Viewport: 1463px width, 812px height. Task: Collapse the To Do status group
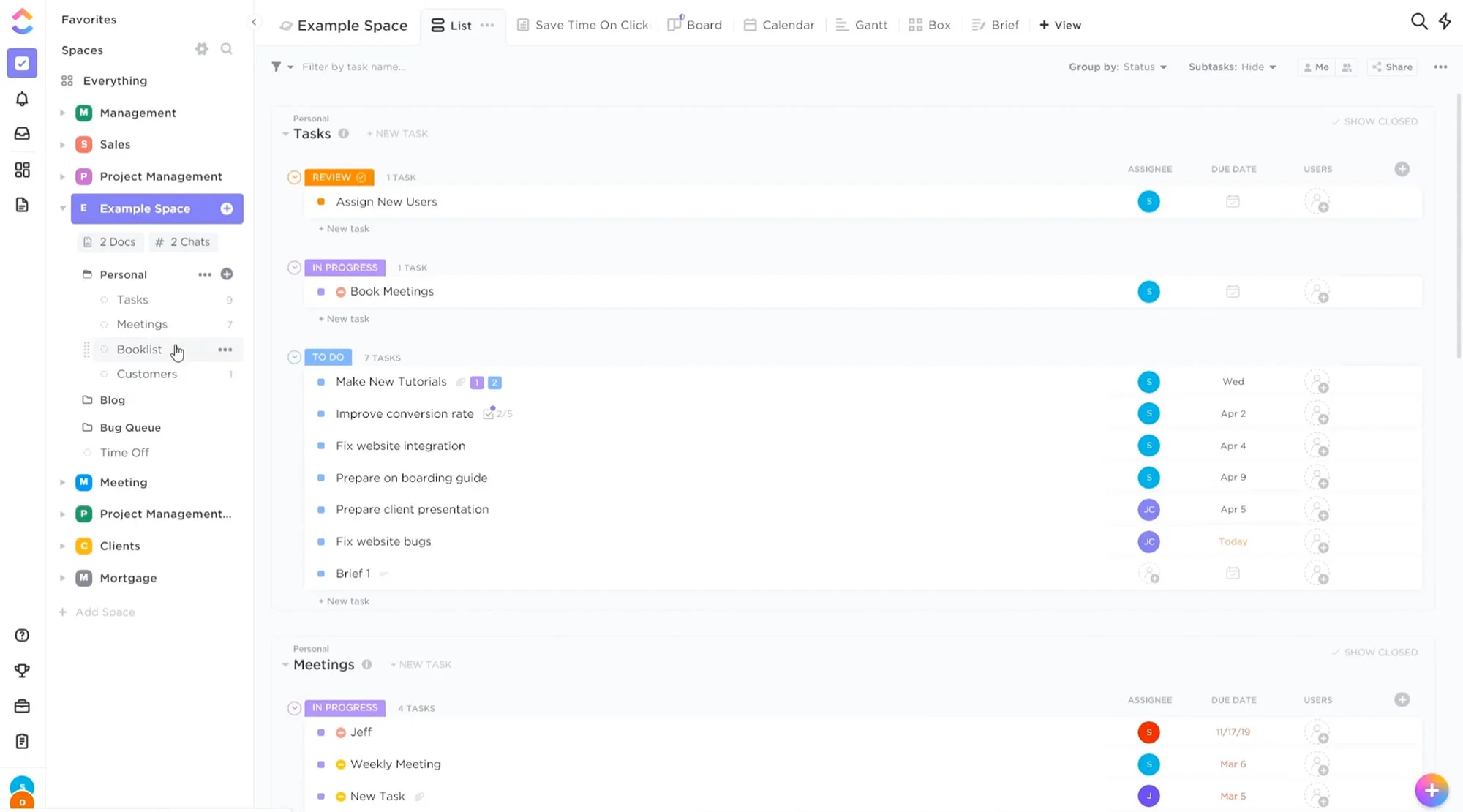294,358
